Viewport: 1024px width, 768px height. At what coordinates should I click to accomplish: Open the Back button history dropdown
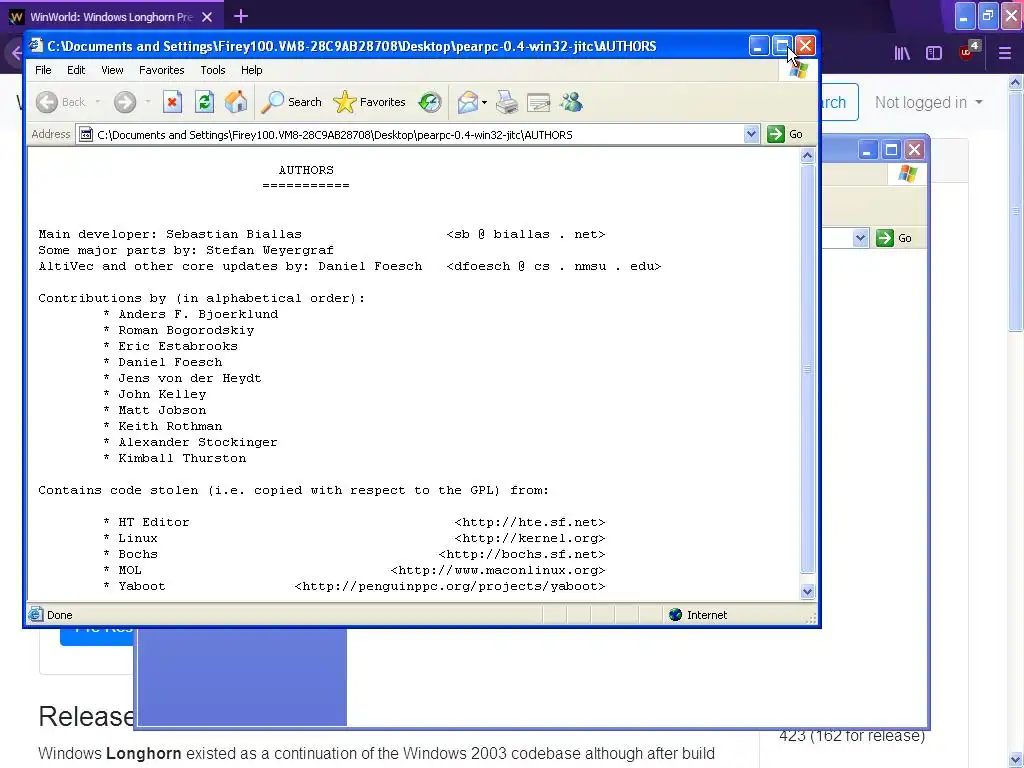click(98, 102)
